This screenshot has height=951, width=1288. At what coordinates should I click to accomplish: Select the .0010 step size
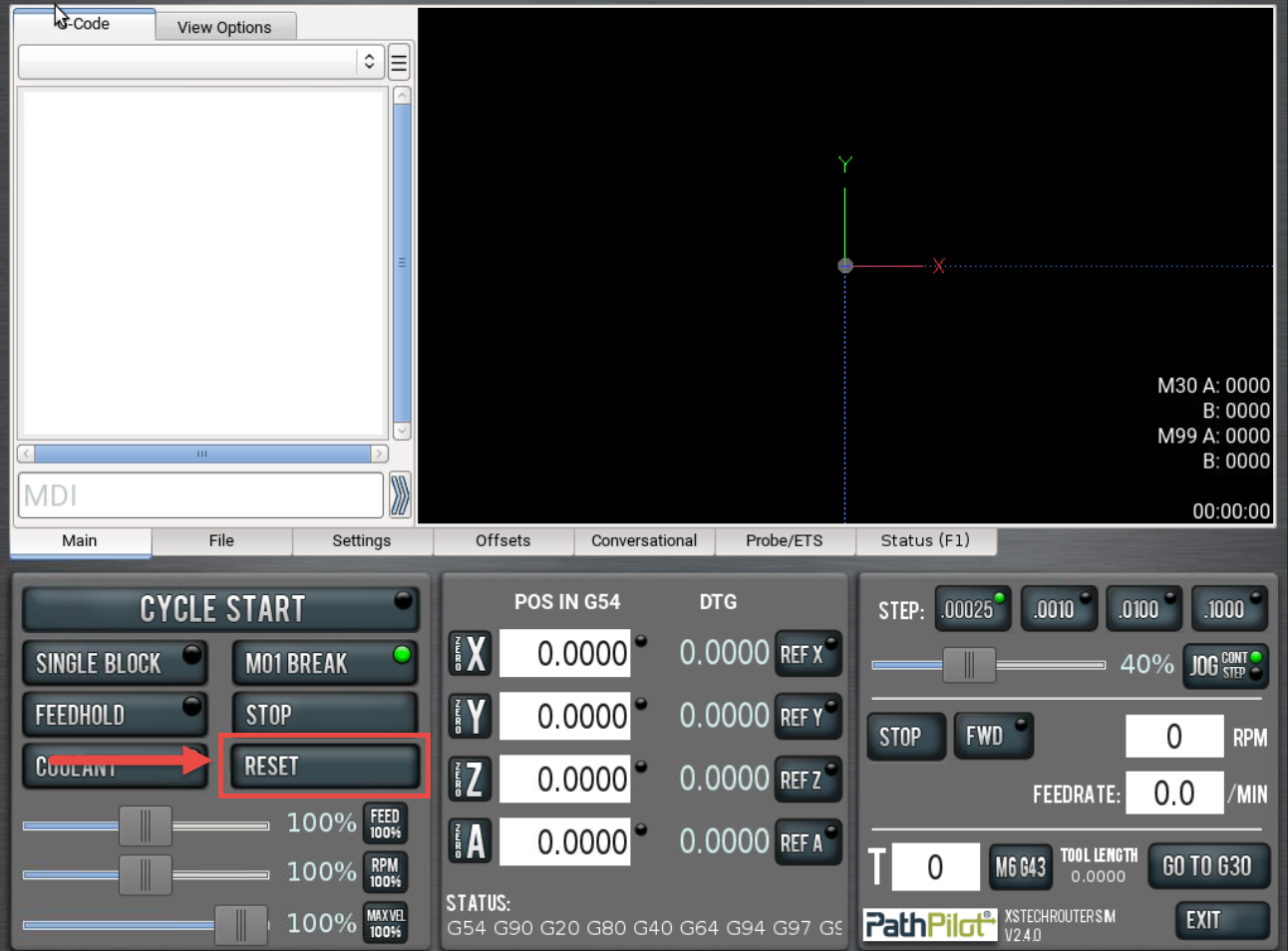(1058, 609)
